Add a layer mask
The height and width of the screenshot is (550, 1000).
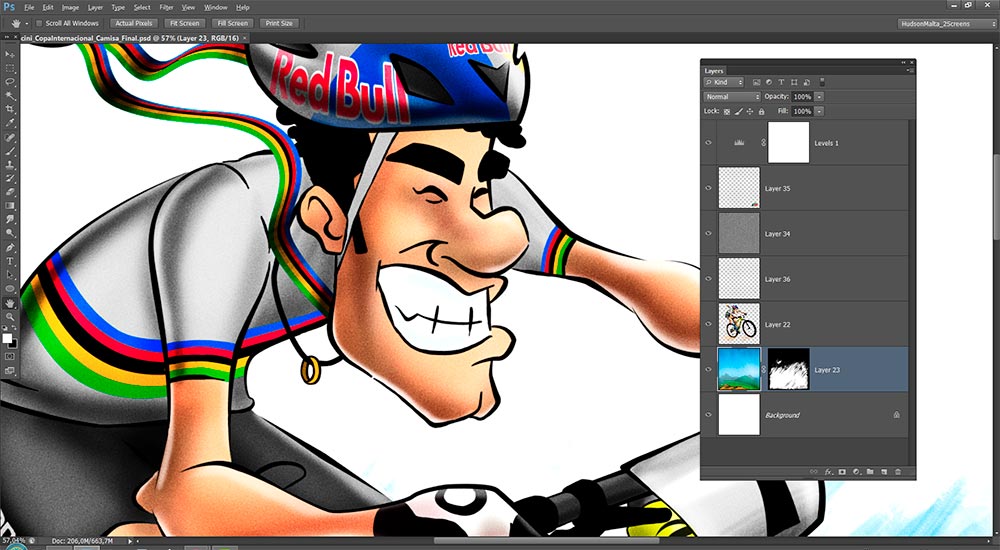tap(842, 472)
